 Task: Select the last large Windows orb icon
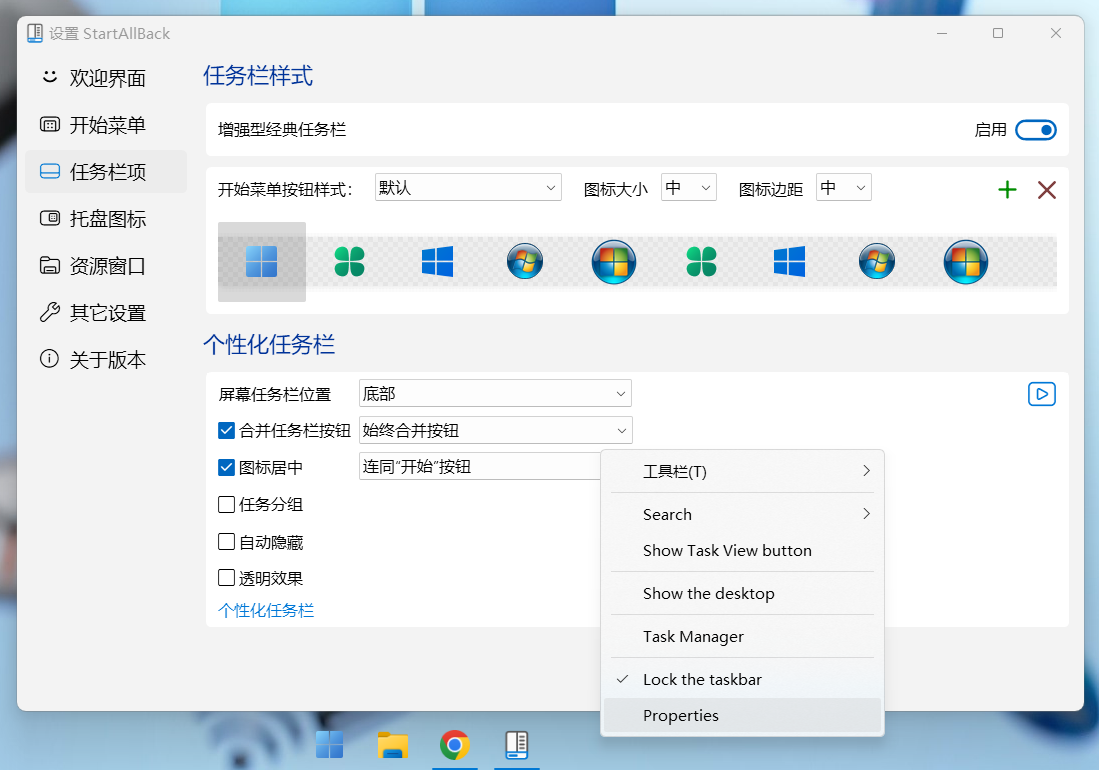click(966, 262)
